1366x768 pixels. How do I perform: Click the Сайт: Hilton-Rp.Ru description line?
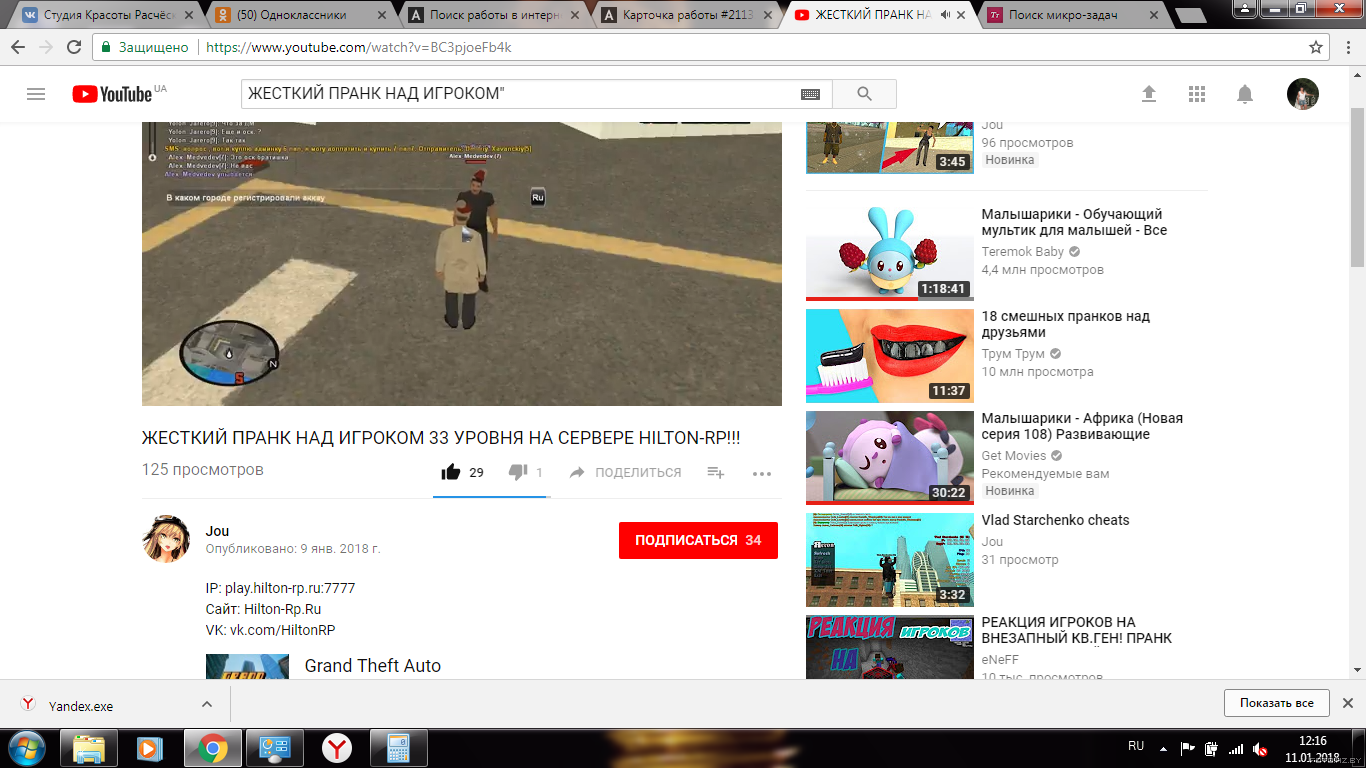click(x=263, y=609)
